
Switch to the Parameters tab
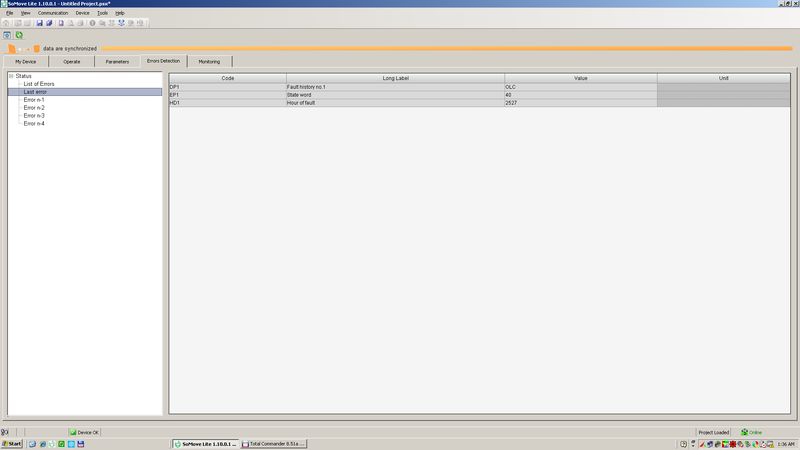click(x=117, y=62)
